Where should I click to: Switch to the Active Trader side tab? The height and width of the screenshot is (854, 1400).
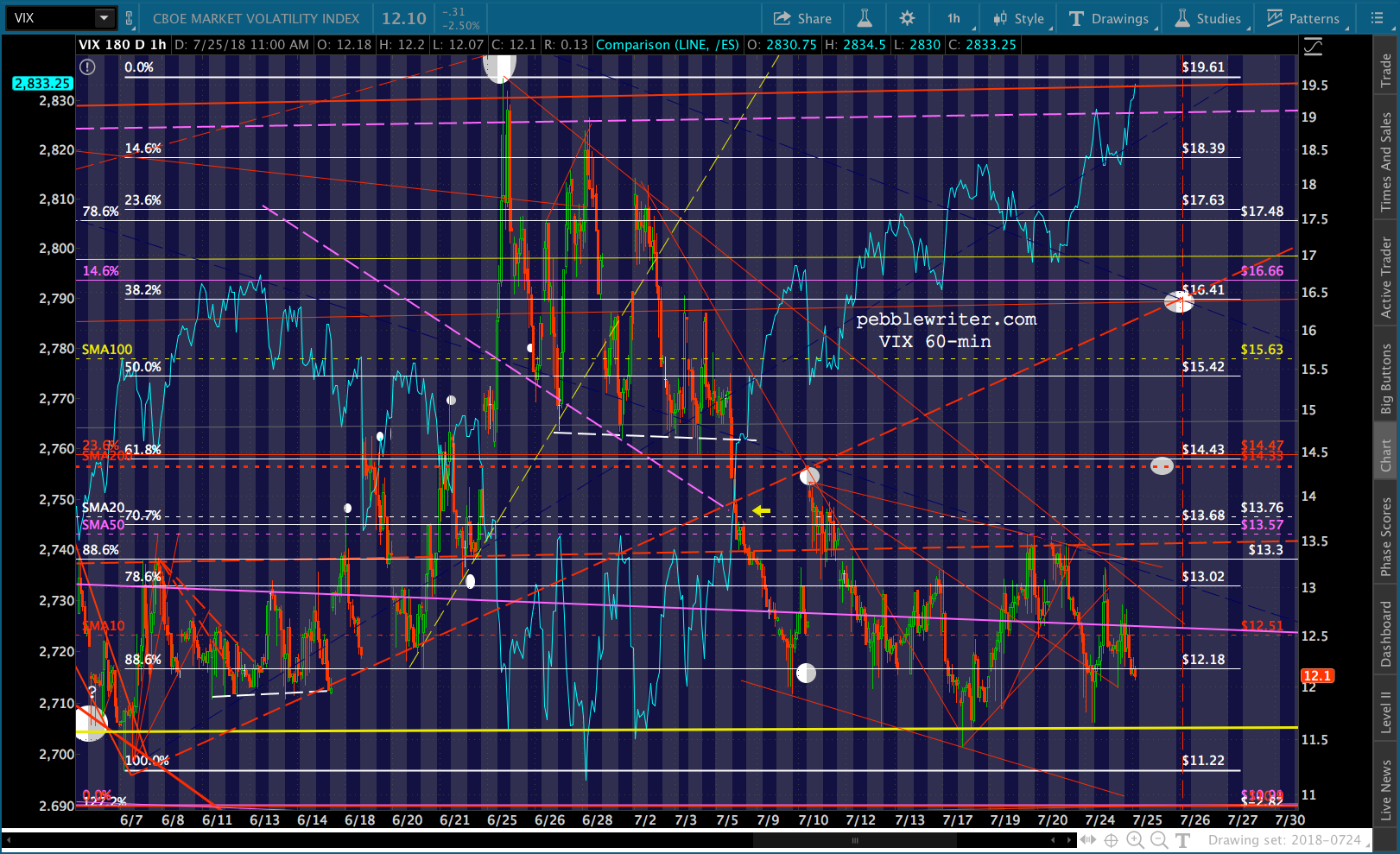tap(1386, 278)
